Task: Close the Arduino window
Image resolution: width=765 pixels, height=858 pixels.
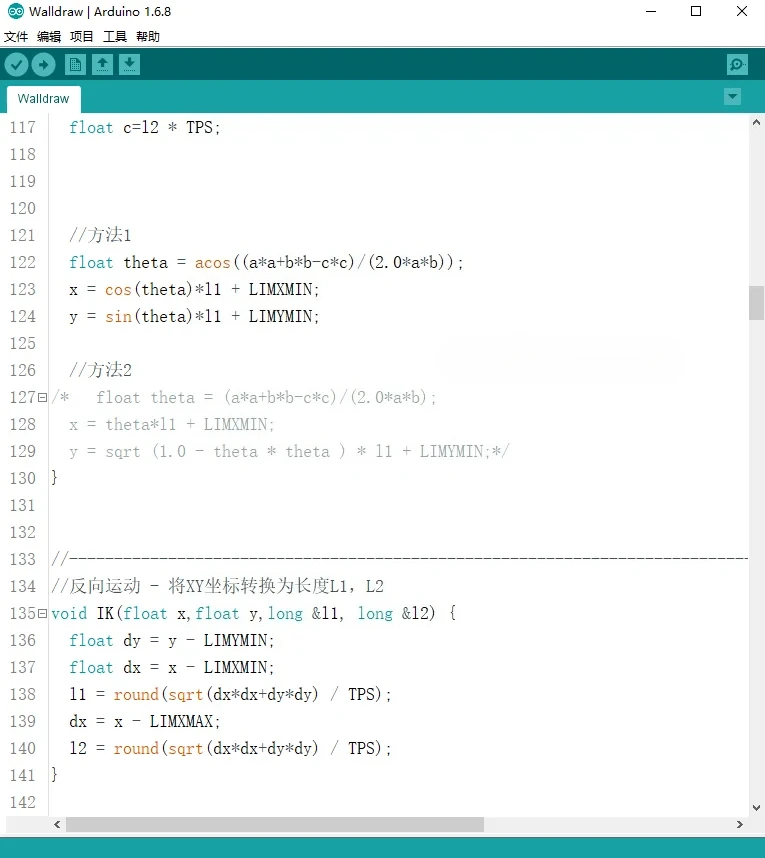Action: tap(742, 11)
